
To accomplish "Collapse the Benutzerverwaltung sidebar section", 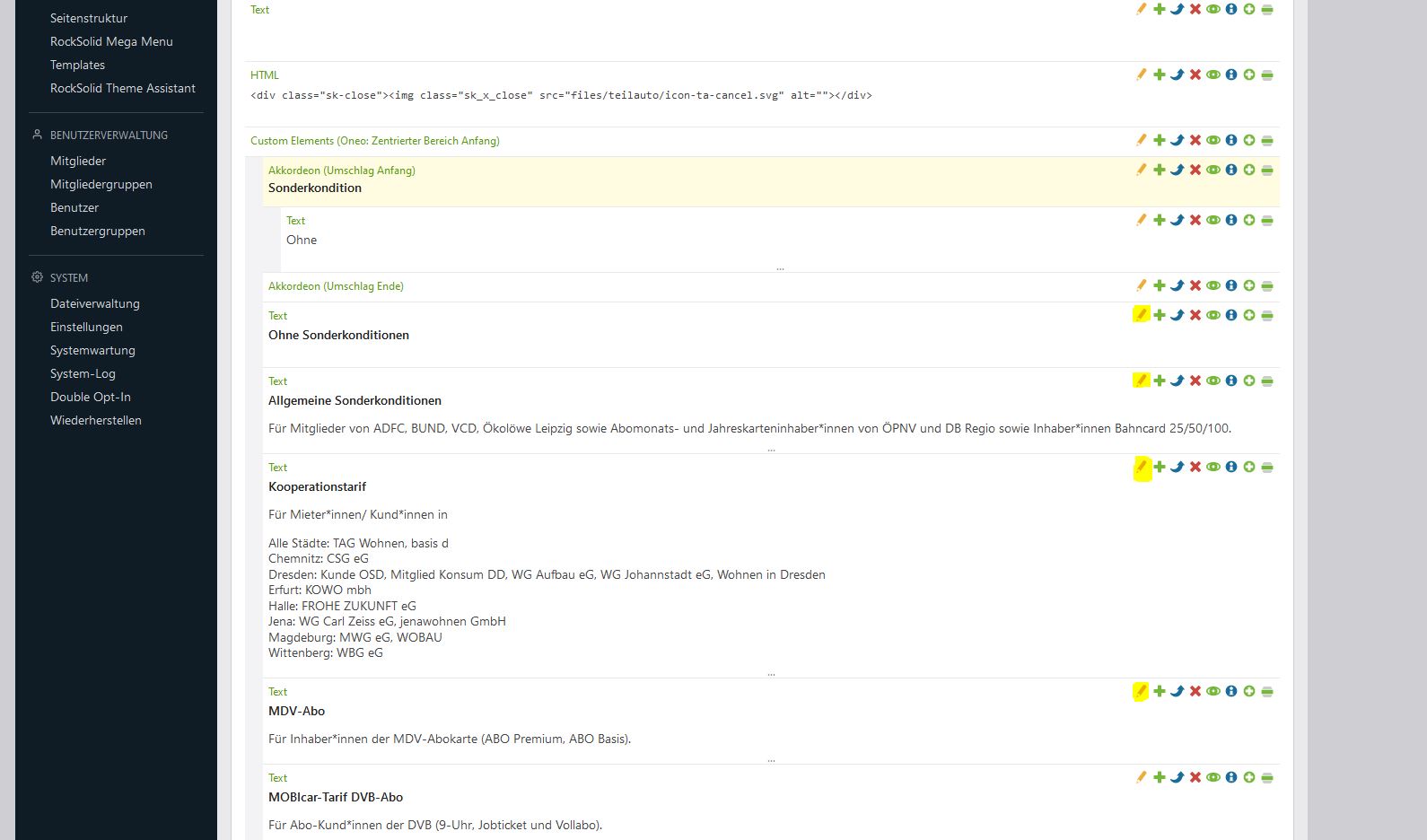I will (x=109, y=135).
